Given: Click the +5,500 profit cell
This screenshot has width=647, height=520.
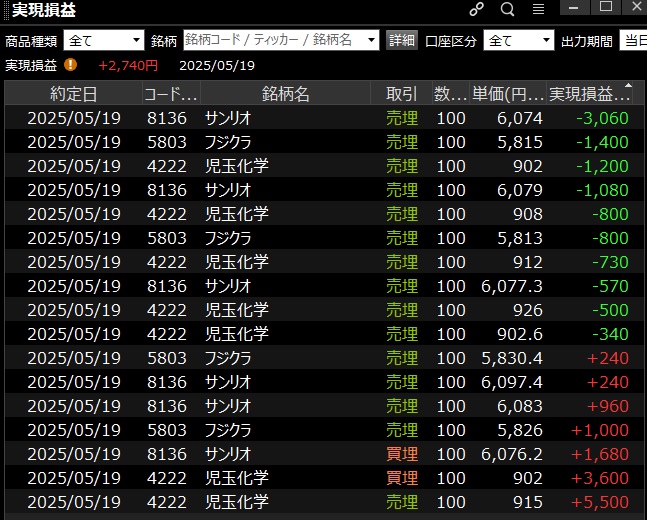Looking at the screenshot, I should click(x=600, y=502).
